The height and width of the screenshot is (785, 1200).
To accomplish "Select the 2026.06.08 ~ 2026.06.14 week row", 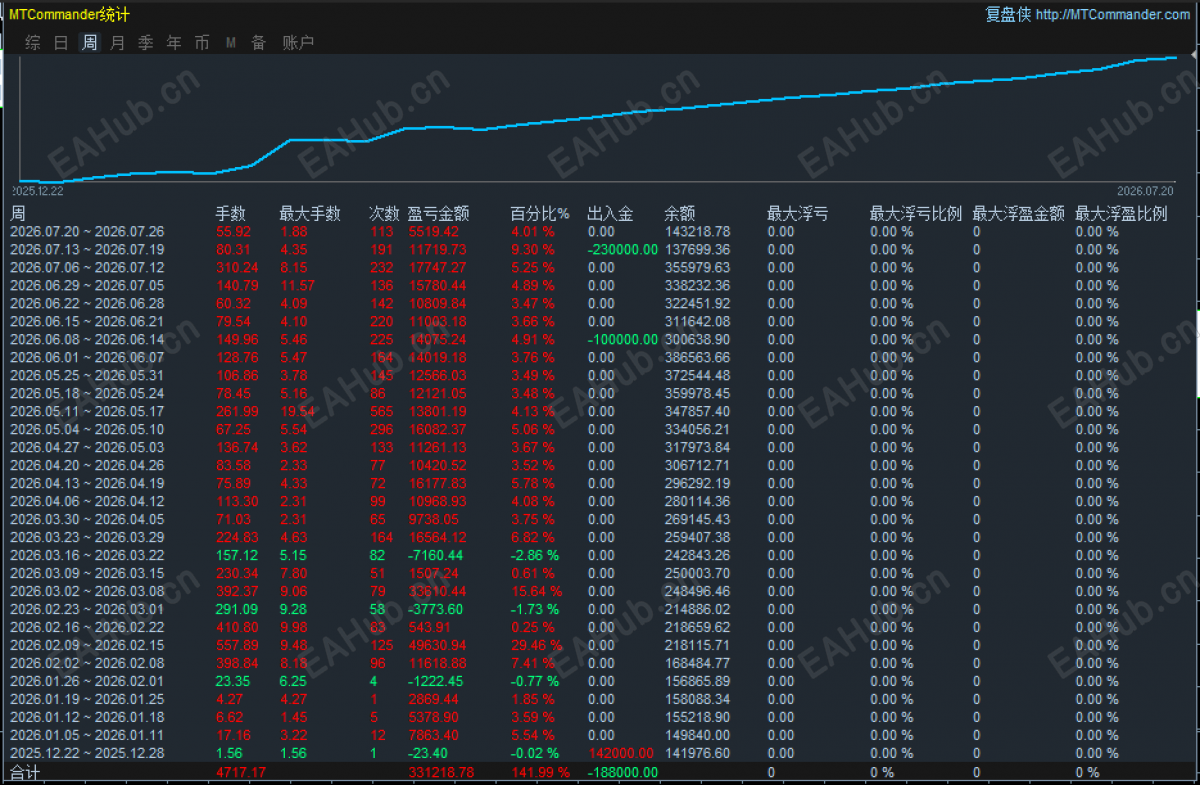I will tap(600, 339).
